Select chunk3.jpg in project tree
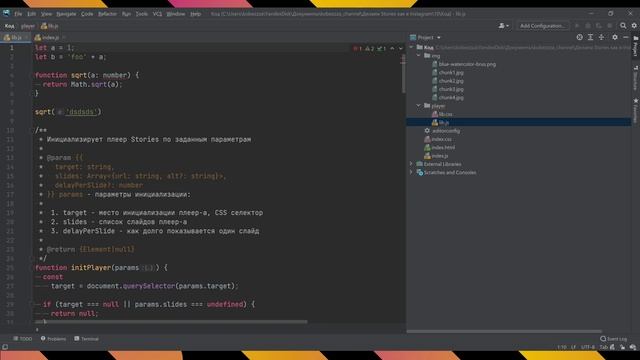Screen dimensions: 640x360 [447, 89]
